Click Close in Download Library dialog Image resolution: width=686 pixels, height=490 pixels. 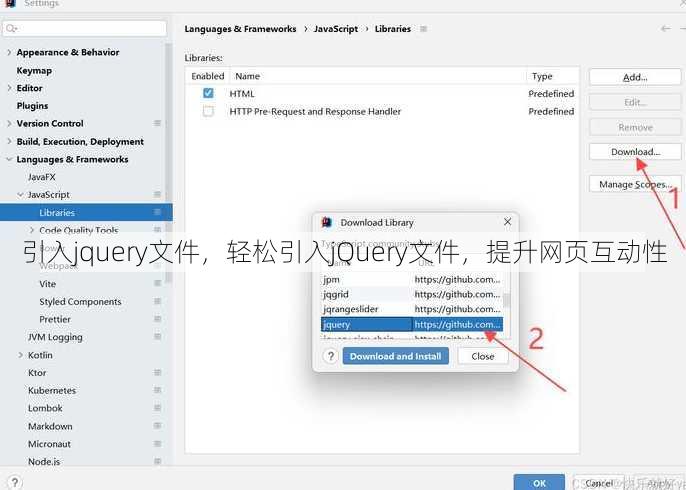pyautogui.click(x=483, y=356)
